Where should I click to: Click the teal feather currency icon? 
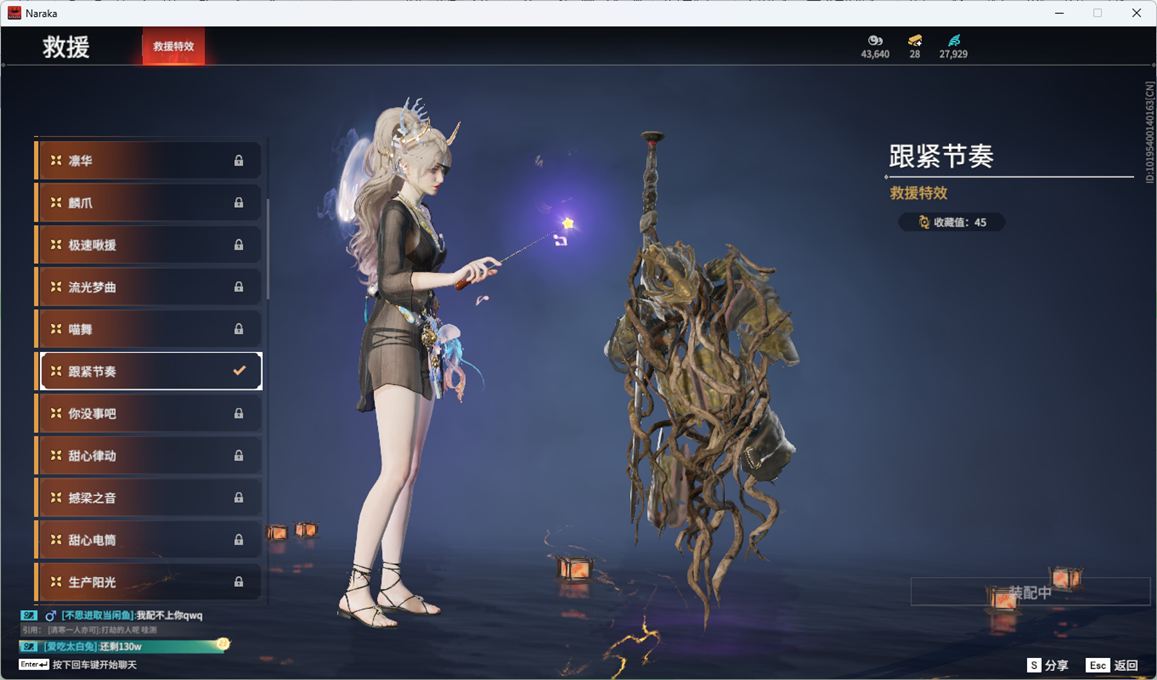954,40
